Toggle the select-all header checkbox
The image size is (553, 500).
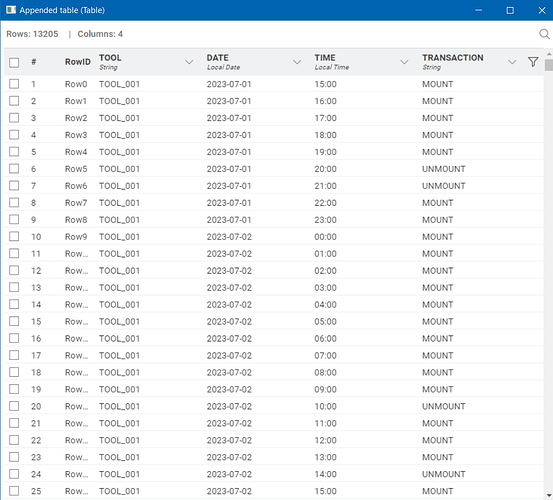click(x=14, y=62)
